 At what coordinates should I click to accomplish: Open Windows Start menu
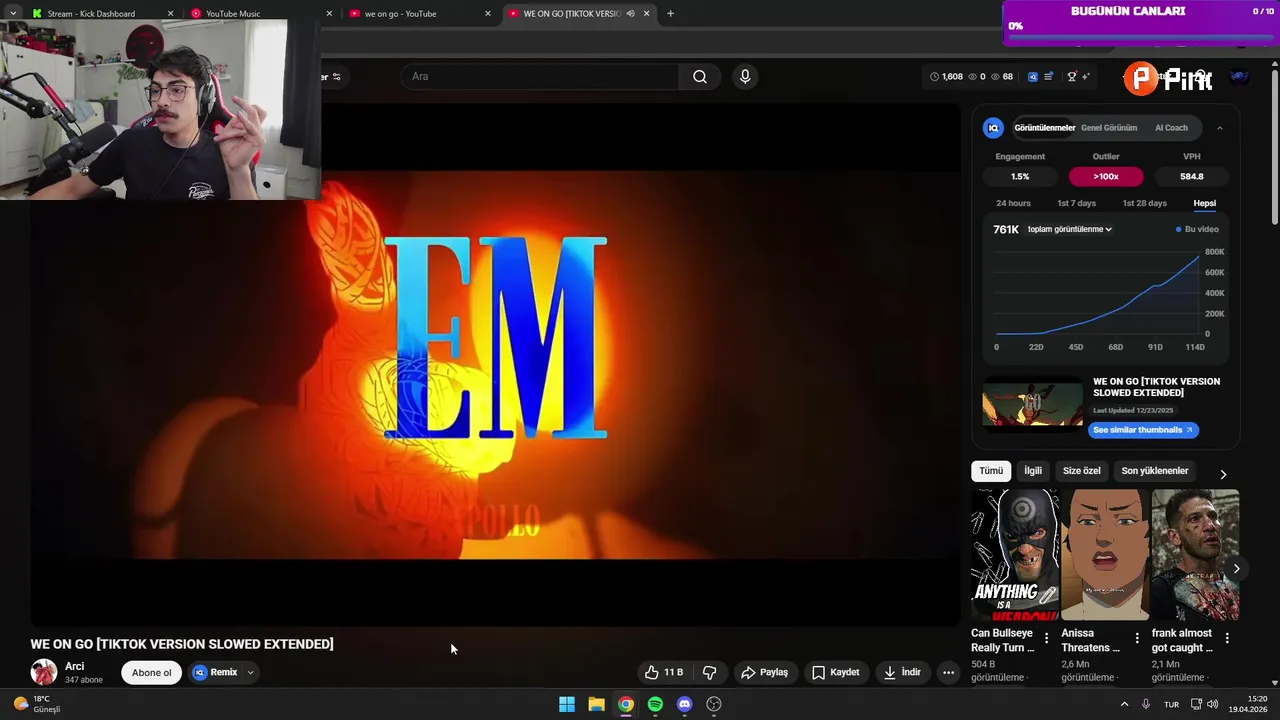[x=567, y=704]
